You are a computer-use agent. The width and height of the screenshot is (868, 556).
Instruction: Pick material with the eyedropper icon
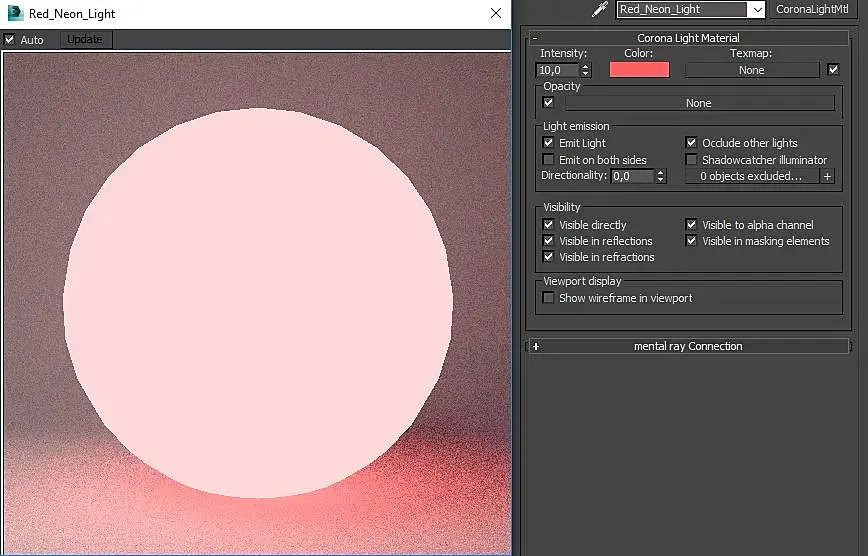pos(600,9)
